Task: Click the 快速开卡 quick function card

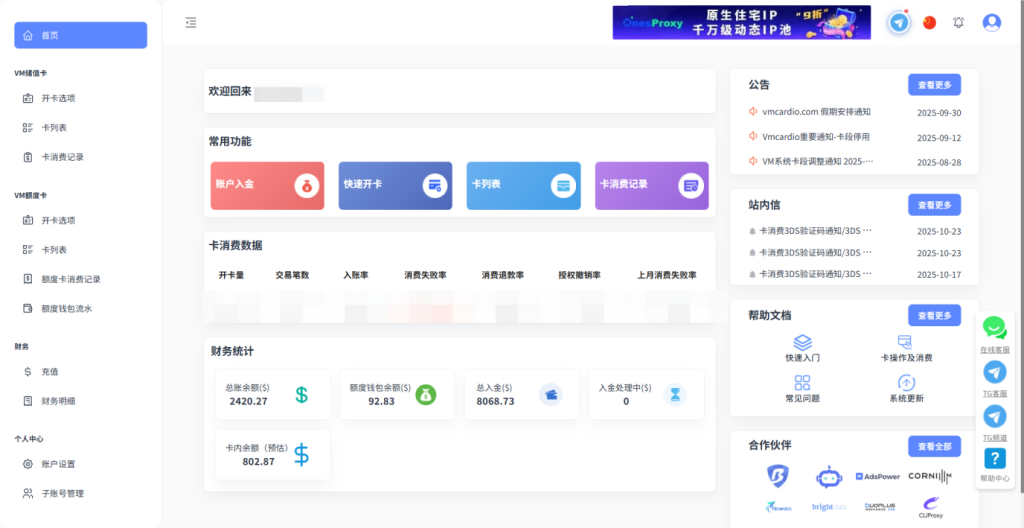Action: pos(395,185)
